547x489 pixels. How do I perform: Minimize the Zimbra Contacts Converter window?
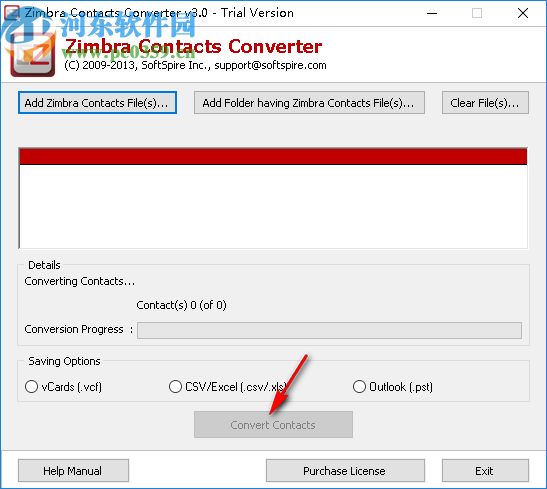pos(432,13)
